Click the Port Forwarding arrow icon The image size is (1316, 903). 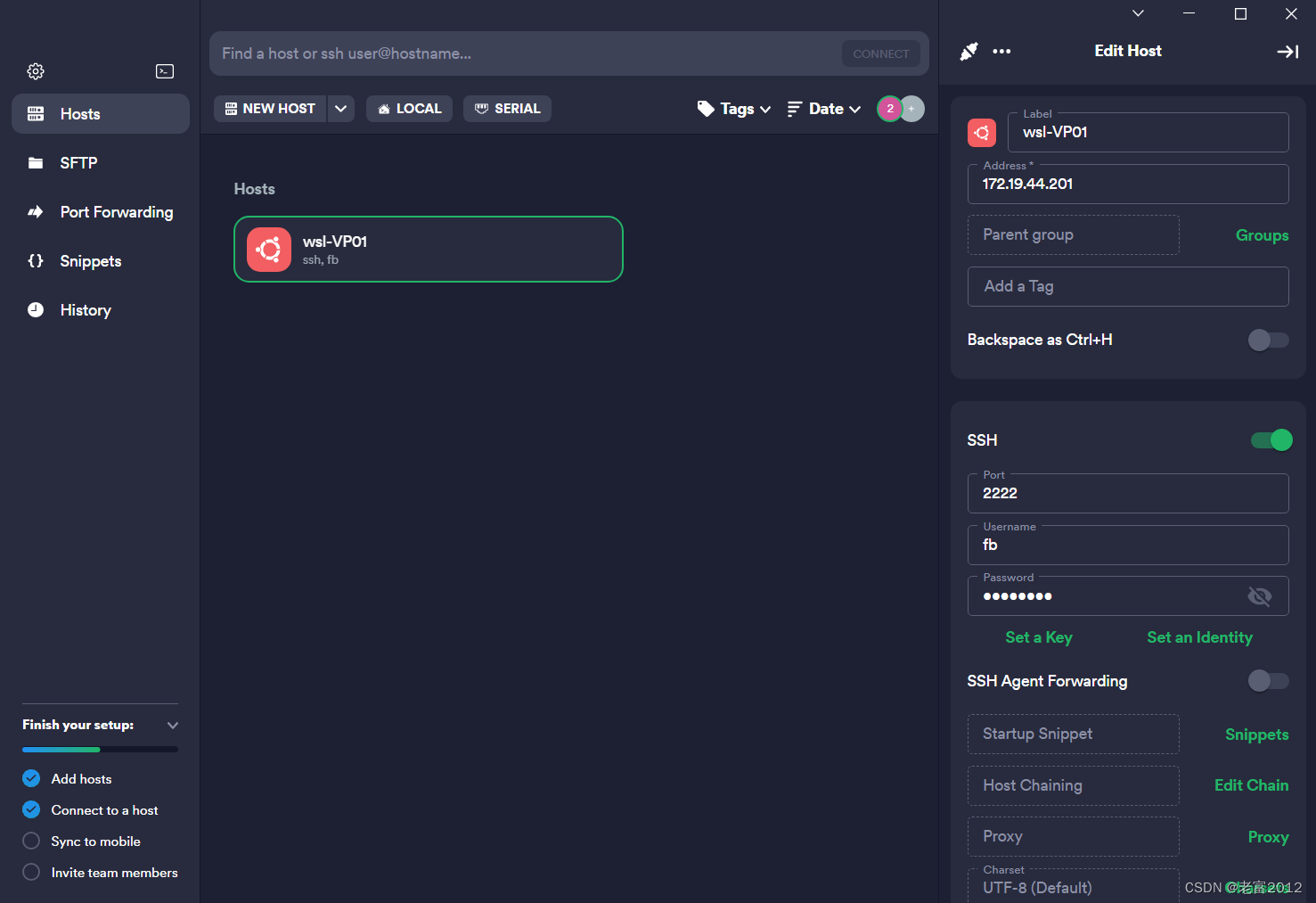pyautogui.click(x=36, y=212)
